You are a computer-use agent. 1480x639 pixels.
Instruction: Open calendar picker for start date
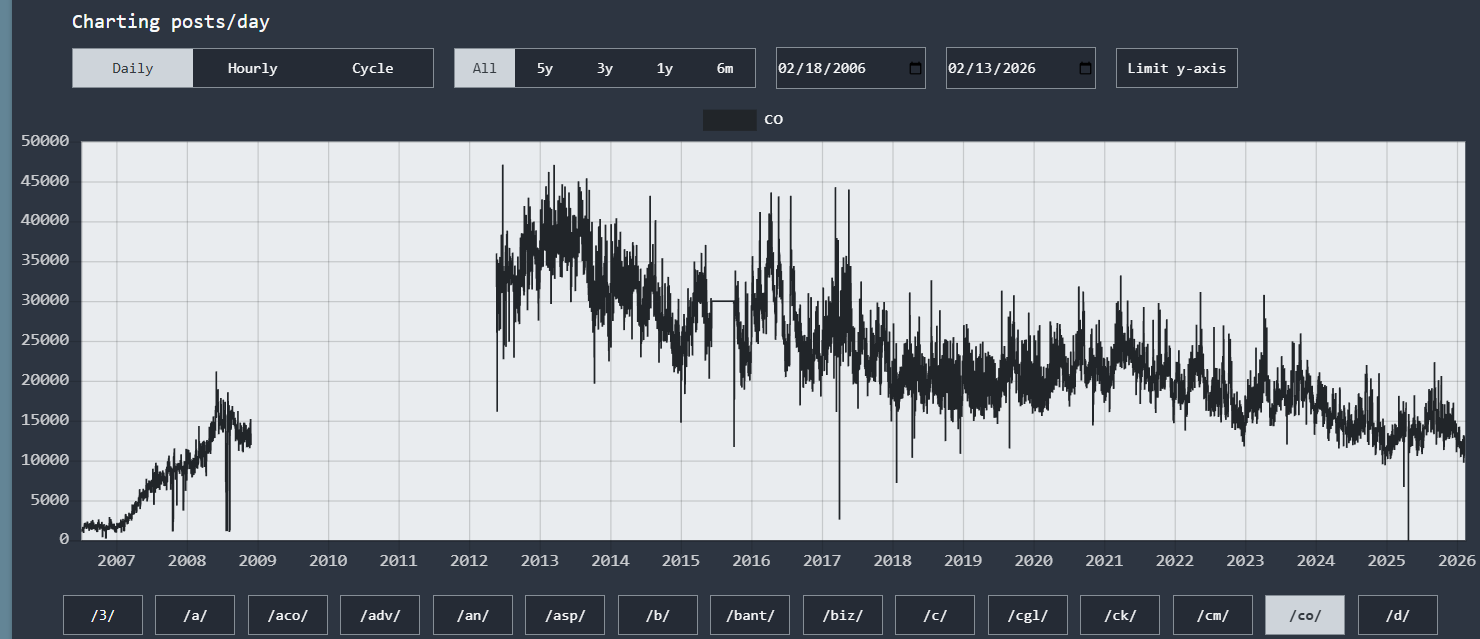tap(915, 68)
